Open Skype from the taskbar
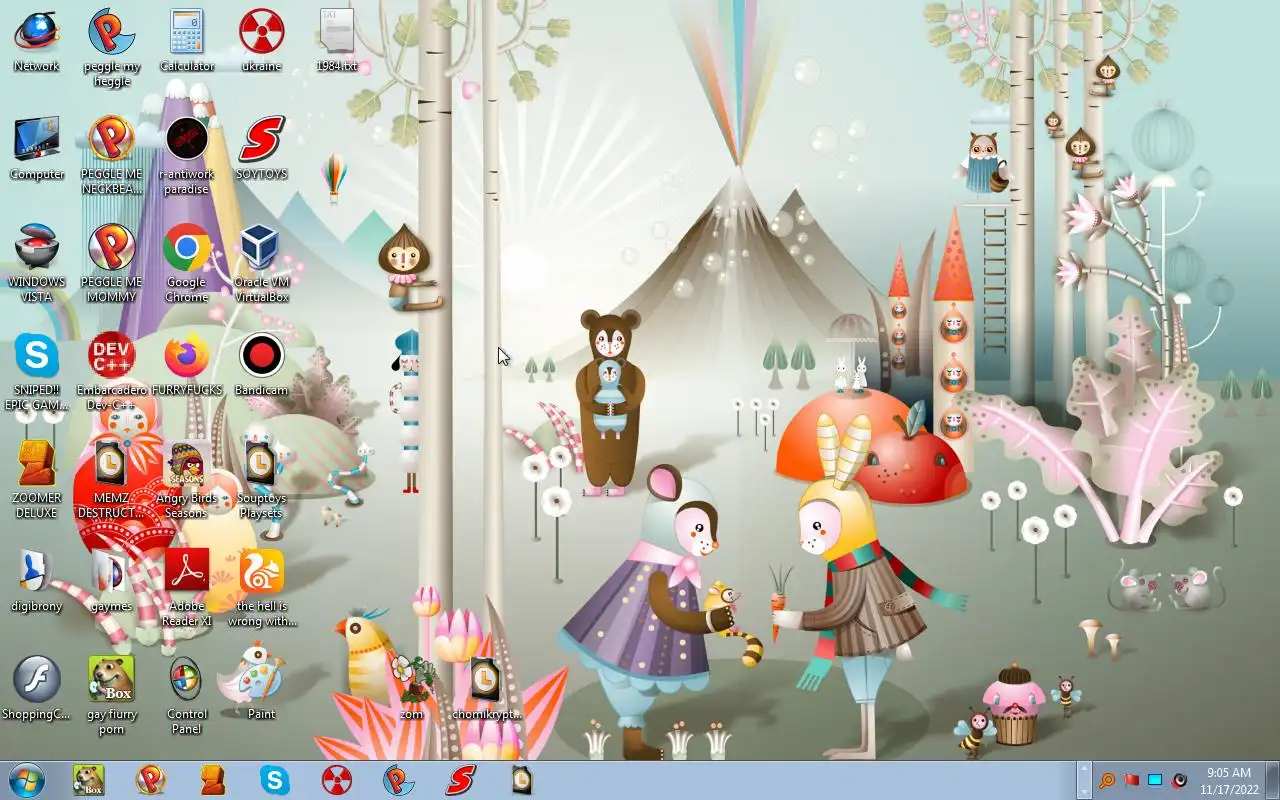Screen dimensions: 1280x800 pos(275,780)
